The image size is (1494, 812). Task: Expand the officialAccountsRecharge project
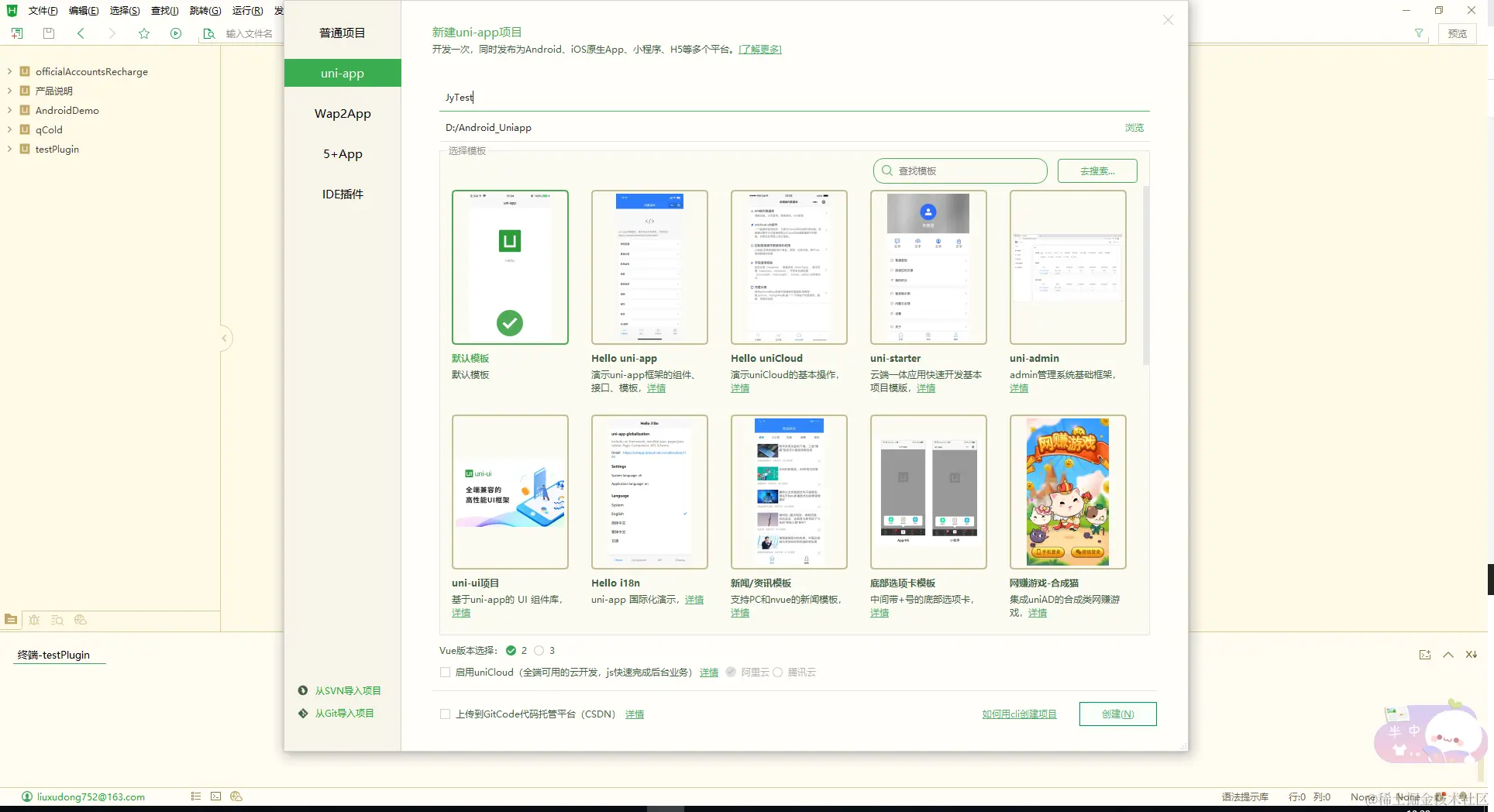(9, 71)
